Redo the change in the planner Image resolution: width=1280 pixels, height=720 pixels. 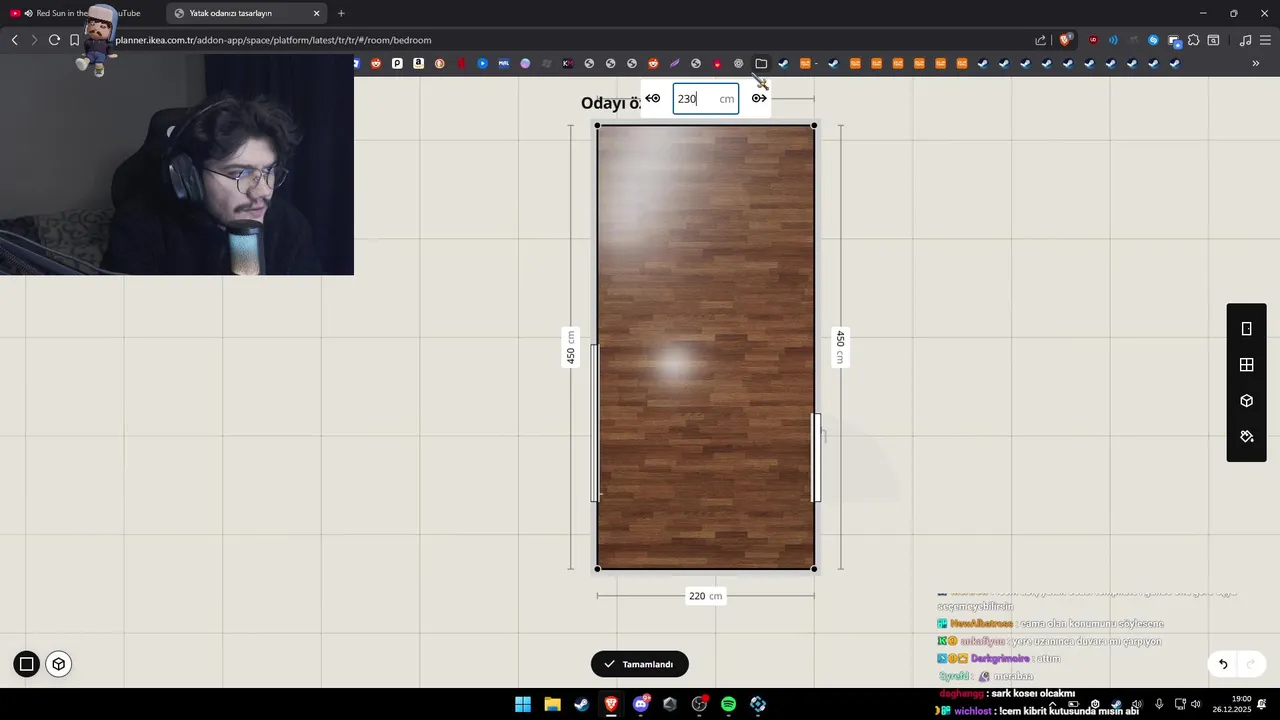pos(1250,664)
